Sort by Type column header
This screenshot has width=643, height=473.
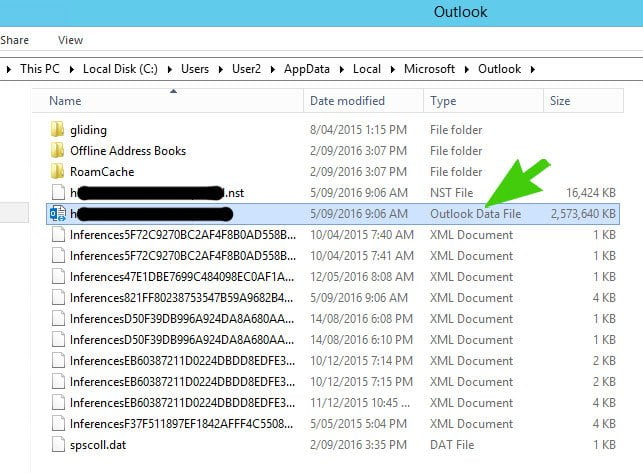coord(483,101)
